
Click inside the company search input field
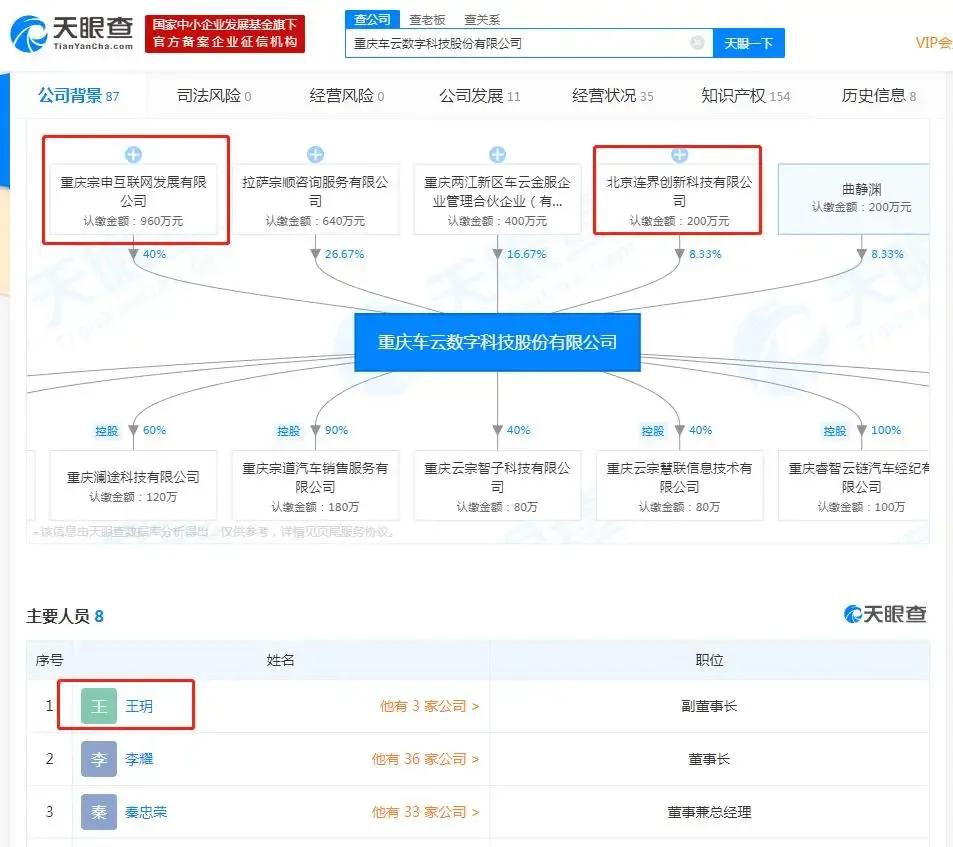pyautogui.click(x=520, y=42)
